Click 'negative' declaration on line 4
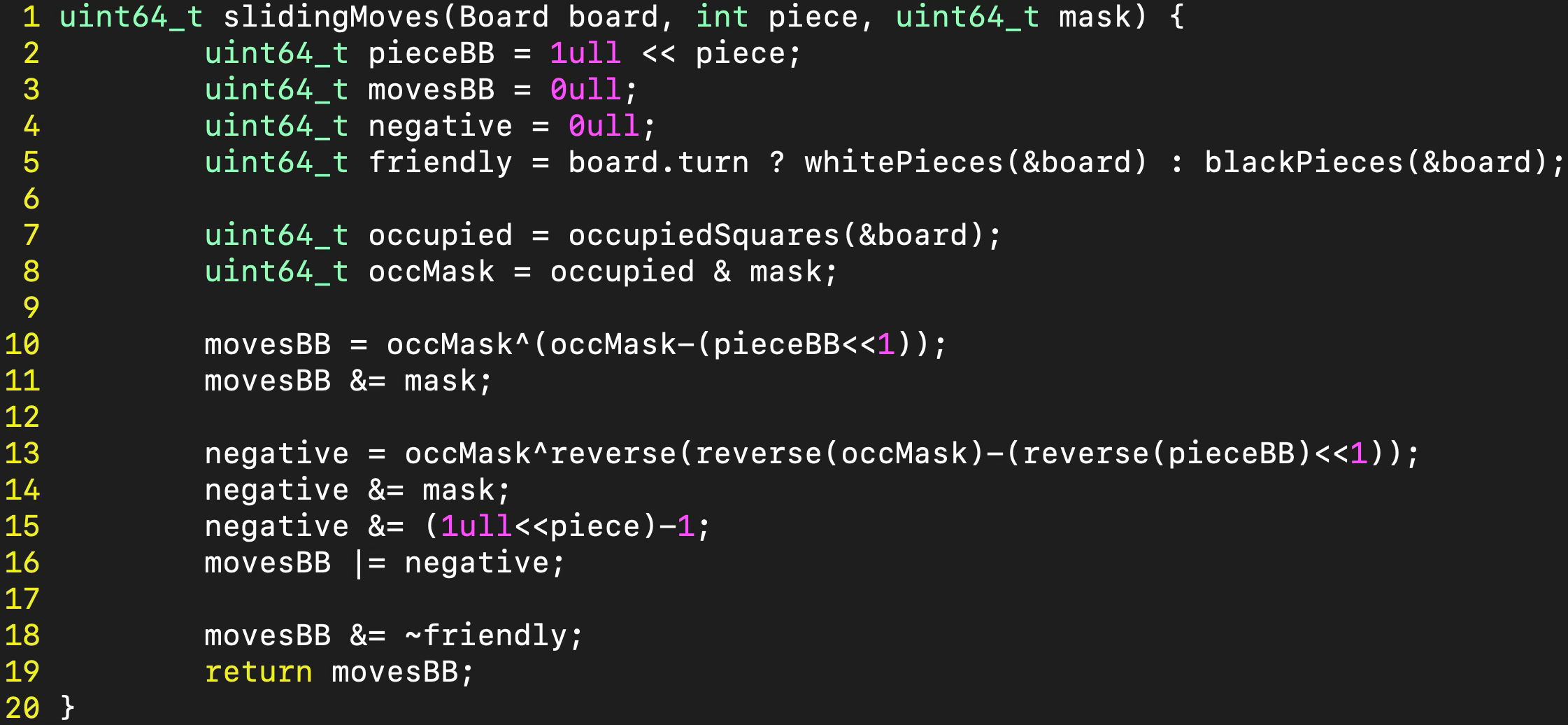The height and width of the screenshot is (725, 1568). click(441, 126)
